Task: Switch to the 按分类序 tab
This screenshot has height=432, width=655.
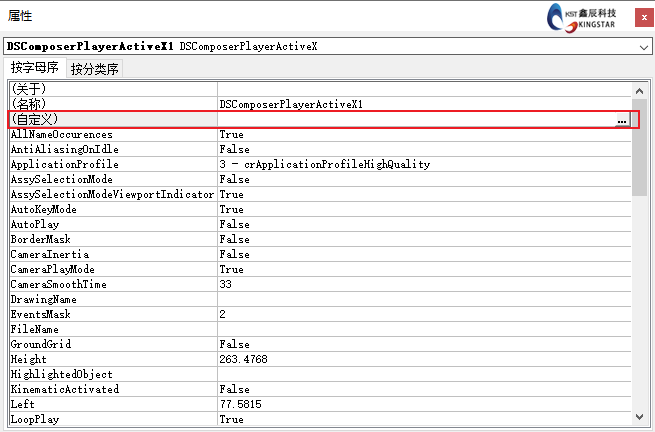Action: click(95, 69)
